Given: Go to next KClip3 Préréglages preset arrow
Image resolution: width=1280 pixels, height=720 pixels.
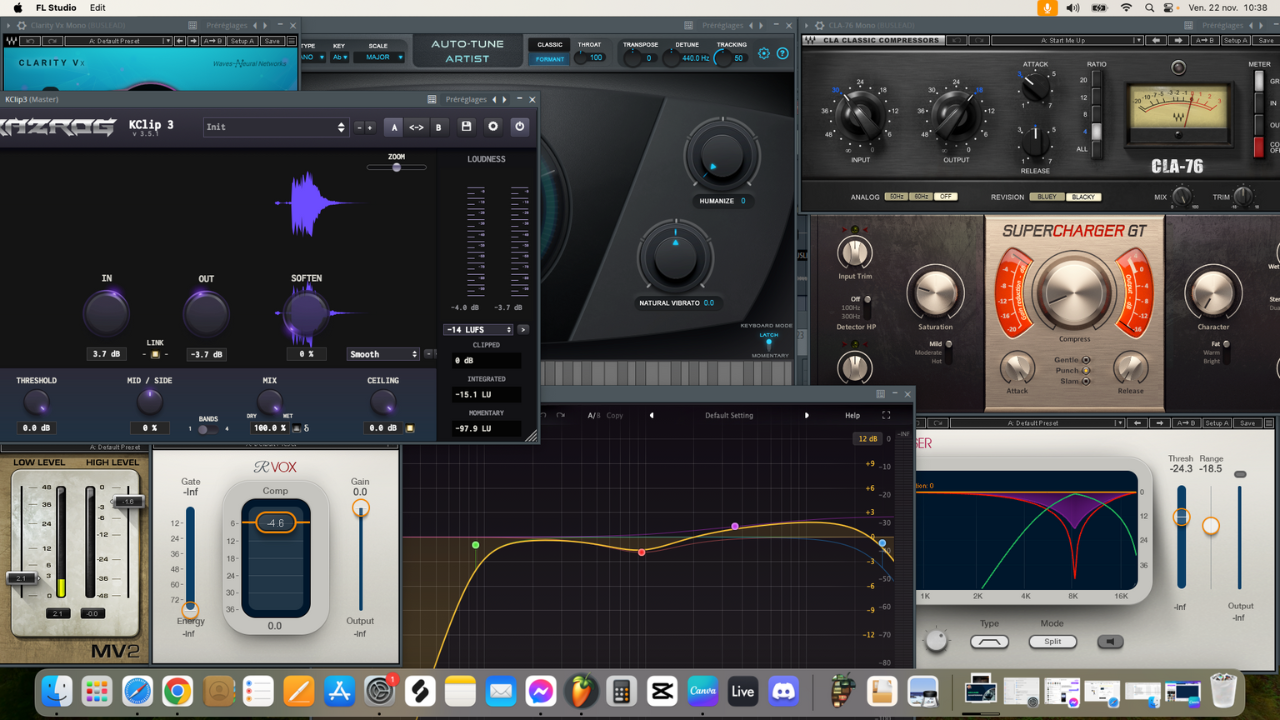Looking at the screenshot, I should tap(505, 99).
